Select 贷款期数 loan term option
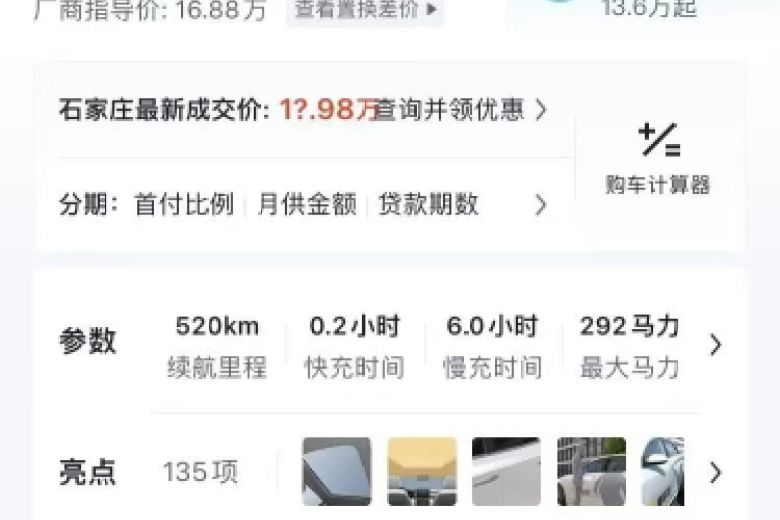The height and width of the screenshot is (520, 780). (x=429, y=204)
